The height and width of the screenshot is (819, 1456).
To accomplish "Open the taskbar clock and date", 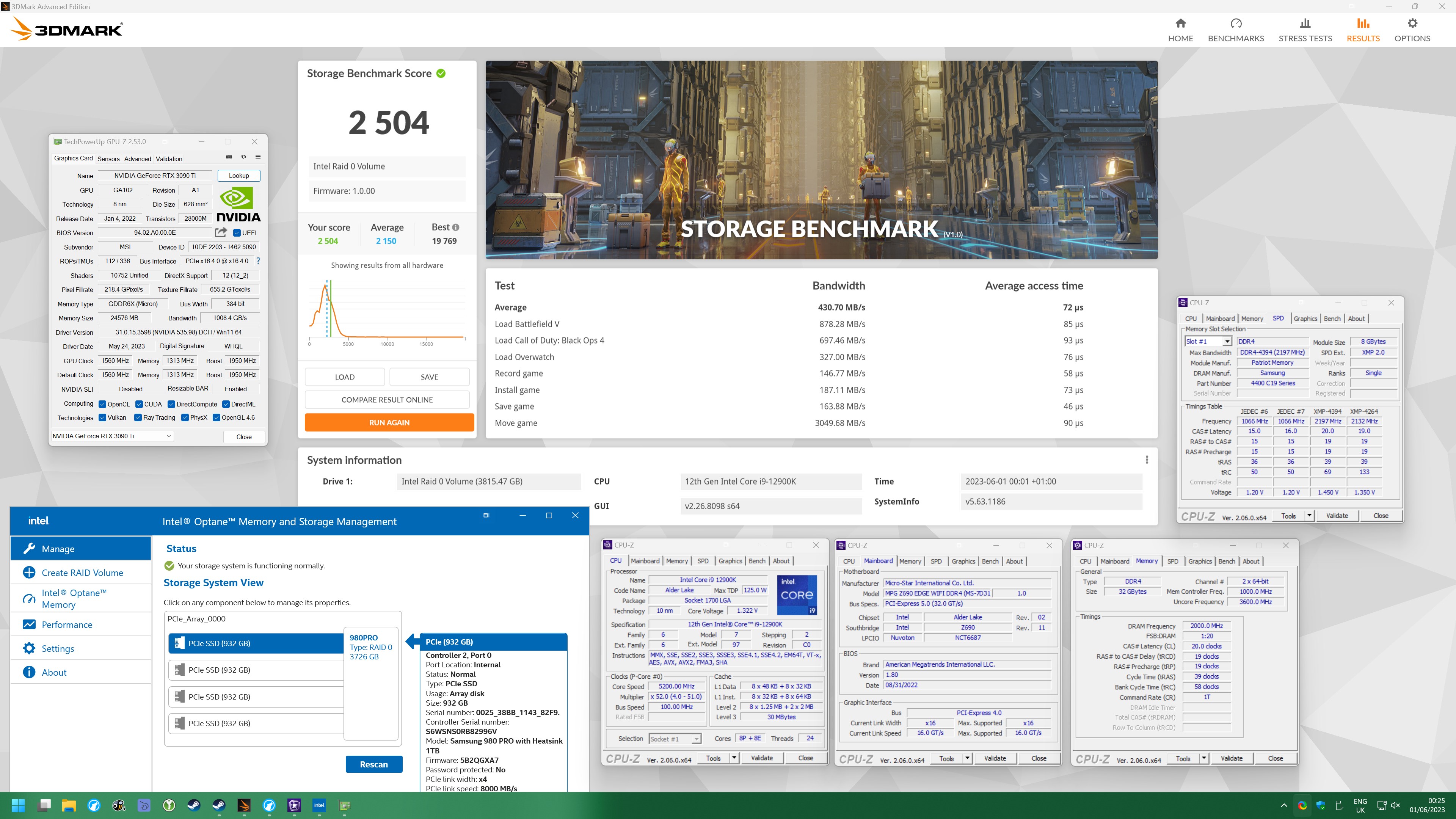I will 1427,805.
